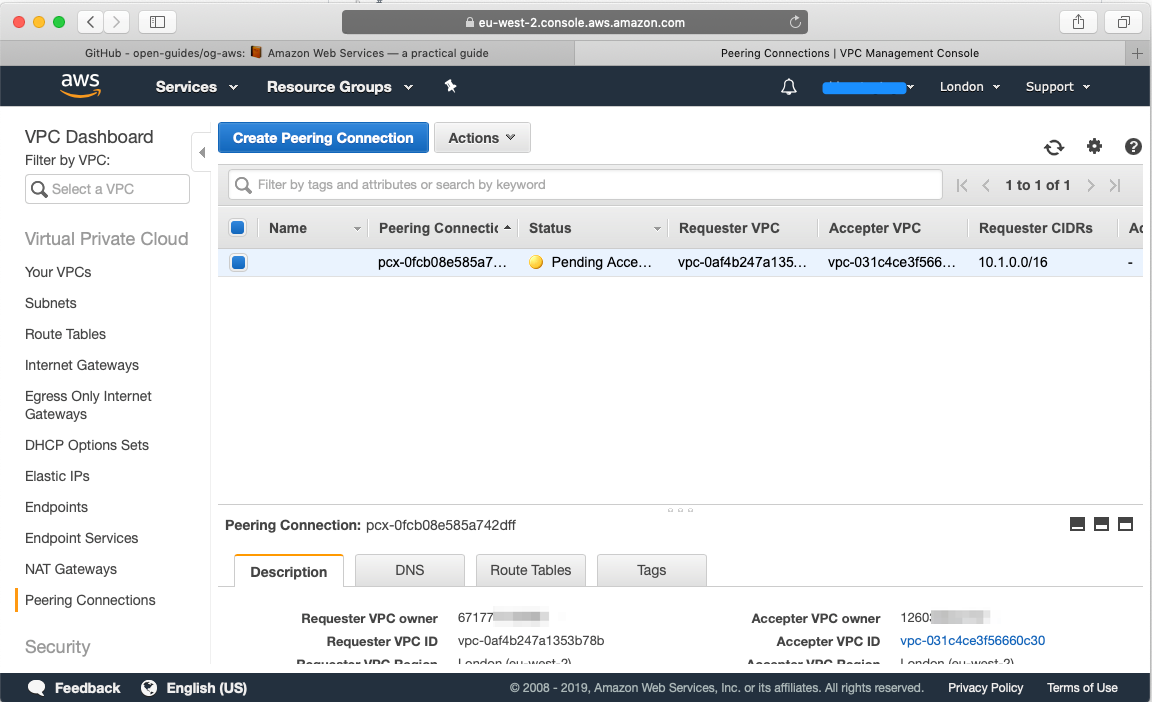
Task: Collapse the VPC sidebar navigation pane
Action: point(201,153)
